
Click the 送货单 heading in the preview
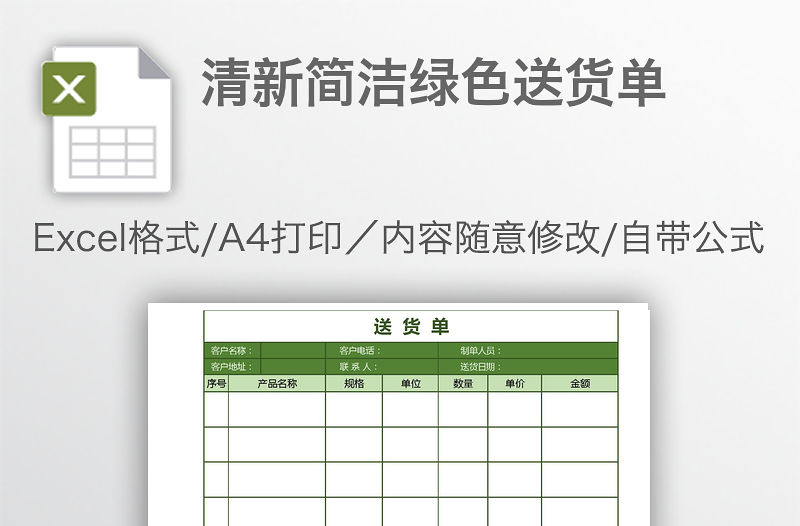[x=411, y=327]
